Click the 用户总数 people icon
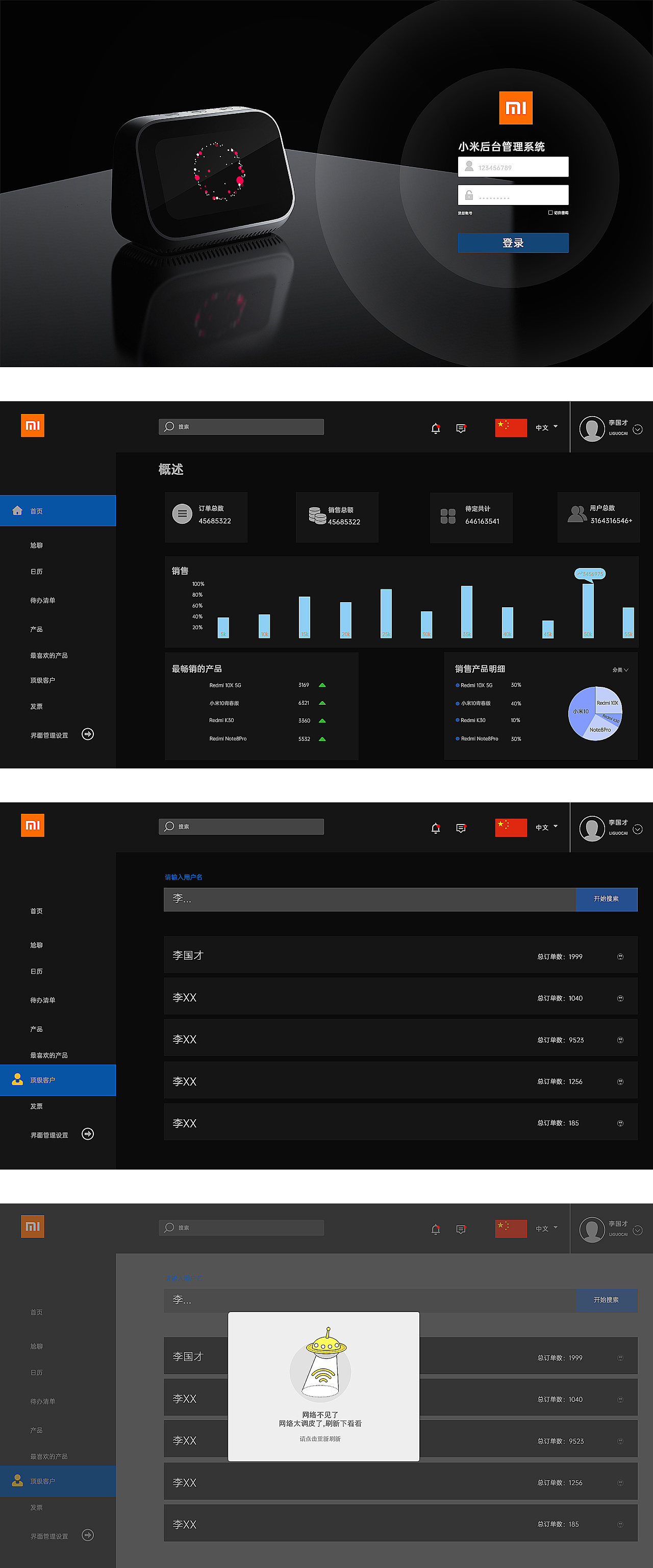Image resolution: width=653 pixels, height=1568 pixels. click(577, 513)
